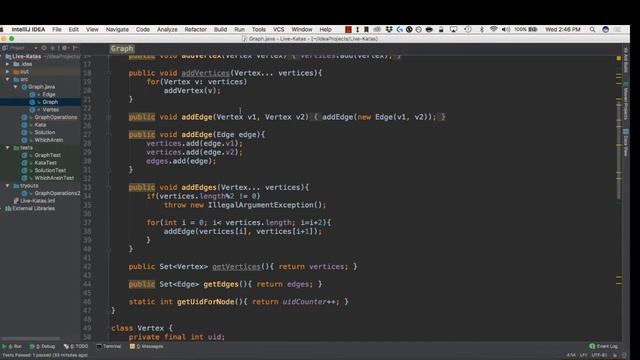Image resolution: width=640 pixels, height=360 pixels.
Task: Open the Run tool window
Action: [12, 346]
